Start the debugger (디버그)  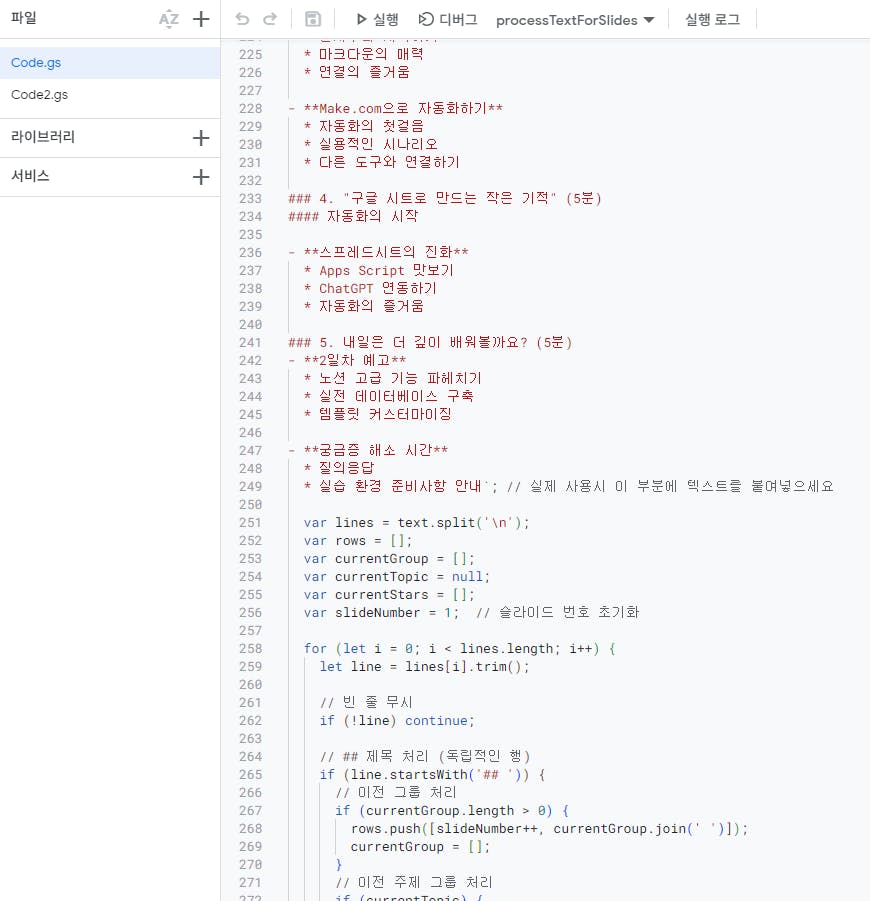coord(448,20)
